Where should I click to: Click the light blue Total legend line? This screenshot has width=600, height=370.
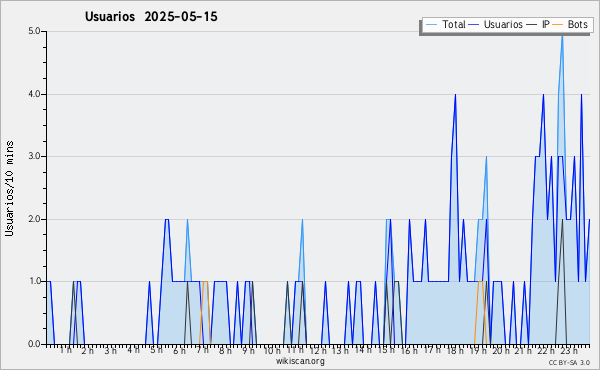[431, 25]
